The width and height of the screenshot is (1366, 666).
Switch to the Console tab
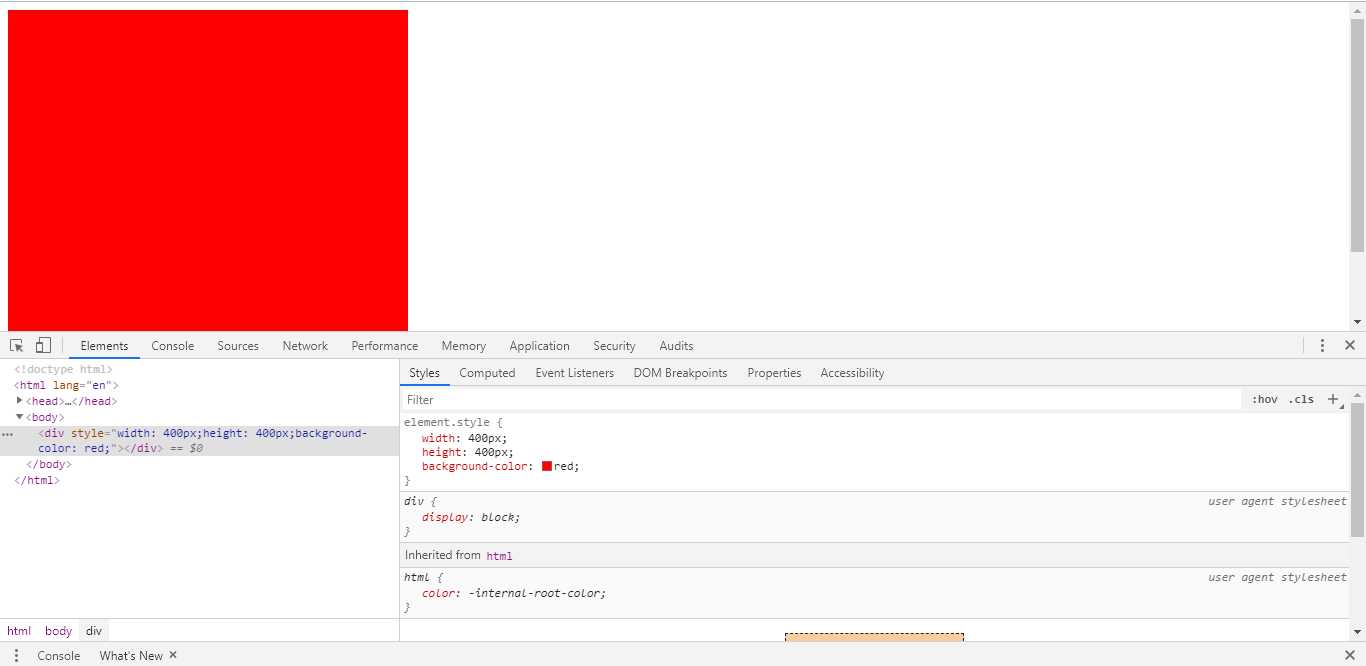coord(173,346)
